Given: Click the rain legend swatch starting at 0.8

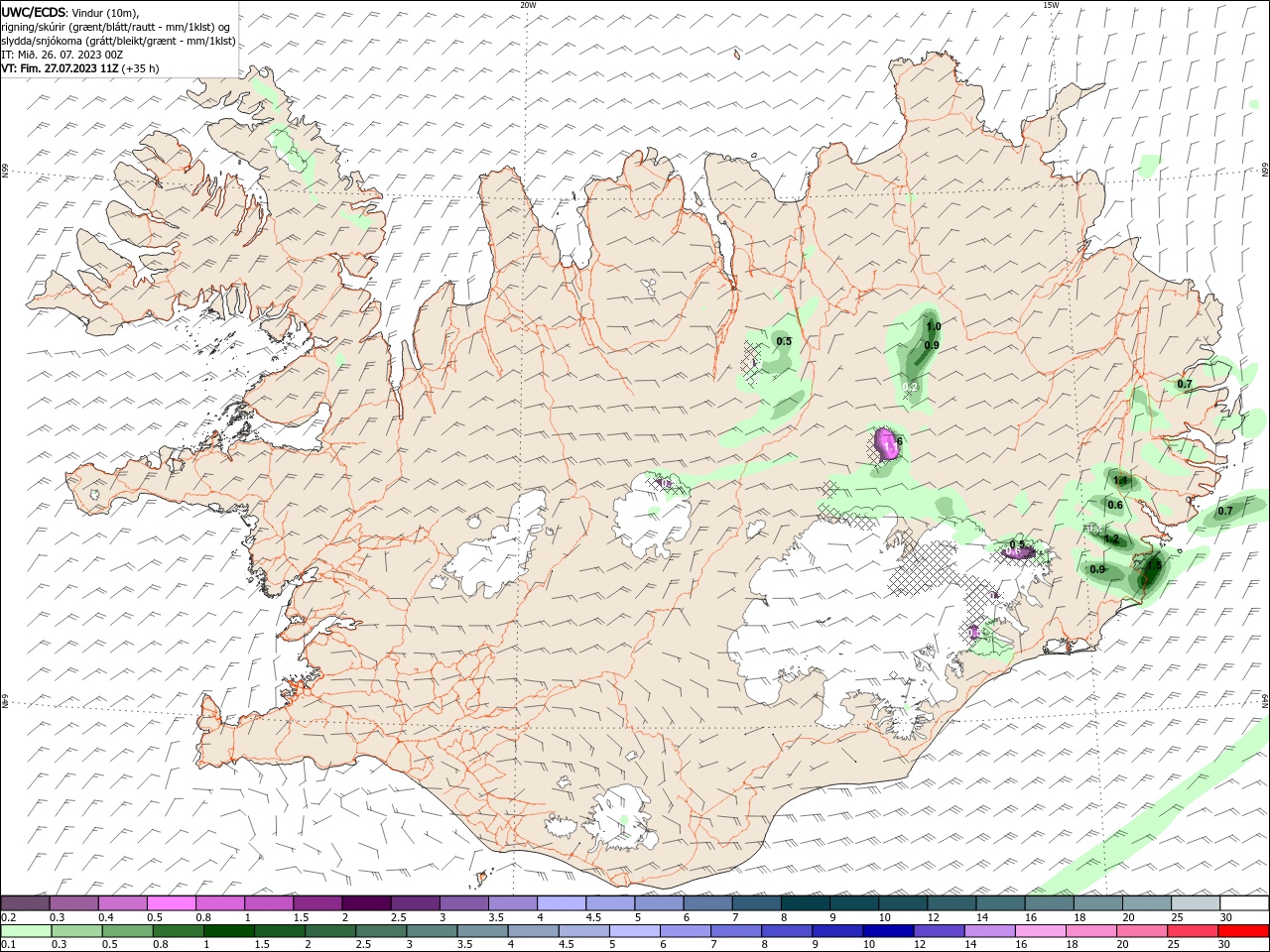Looking at the screenshot, I should click(178, 930).
